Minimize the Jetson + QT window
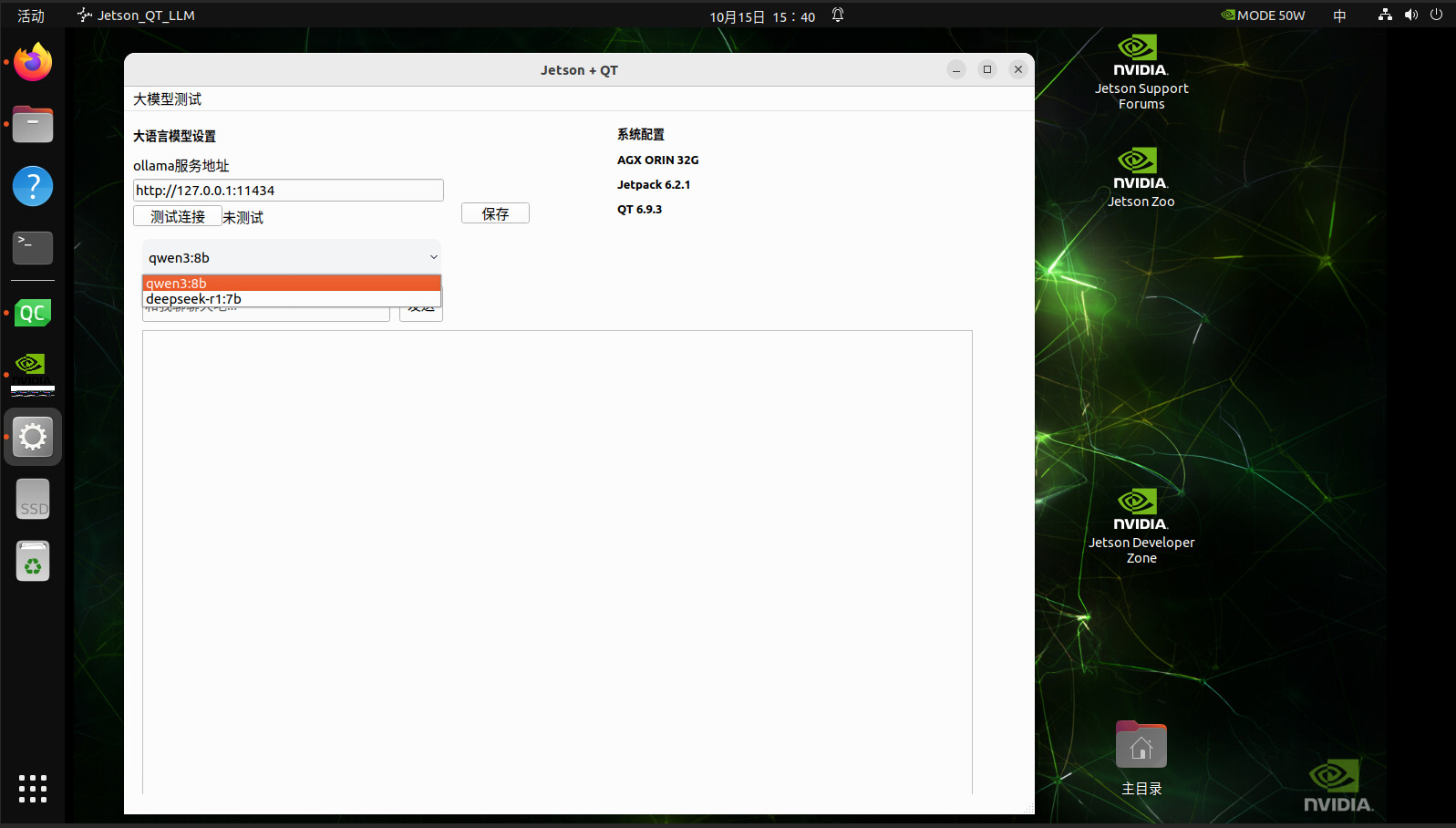The image size is (1456, 828). 956,69
